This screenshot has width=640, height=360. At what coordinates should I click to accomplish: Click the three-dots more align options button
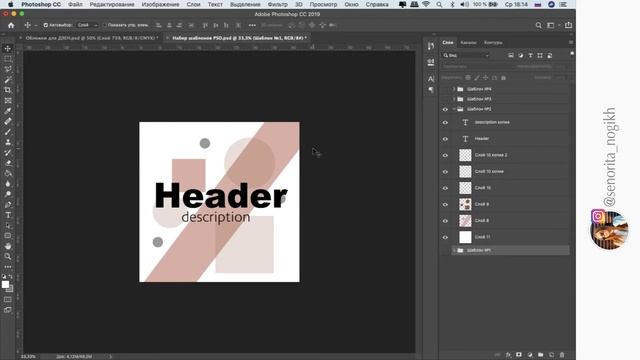[252, 25]
